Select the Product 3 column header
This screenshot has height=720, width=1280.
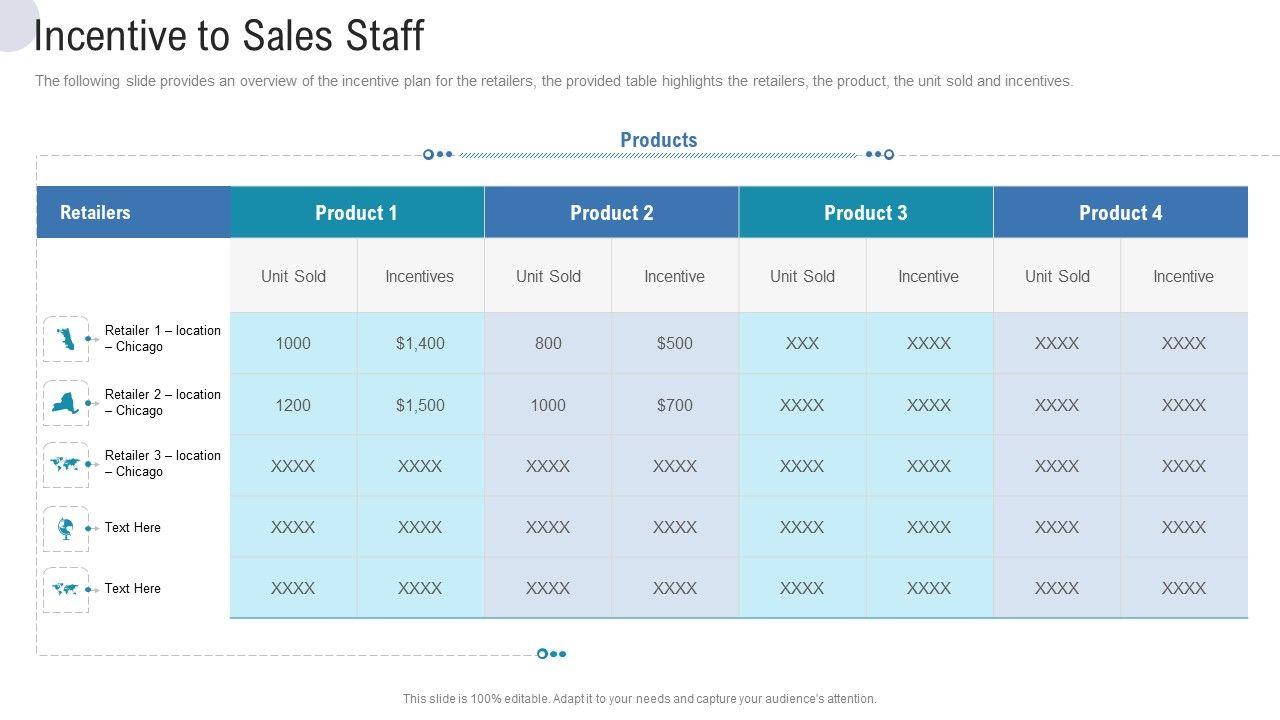pos(866,212)
